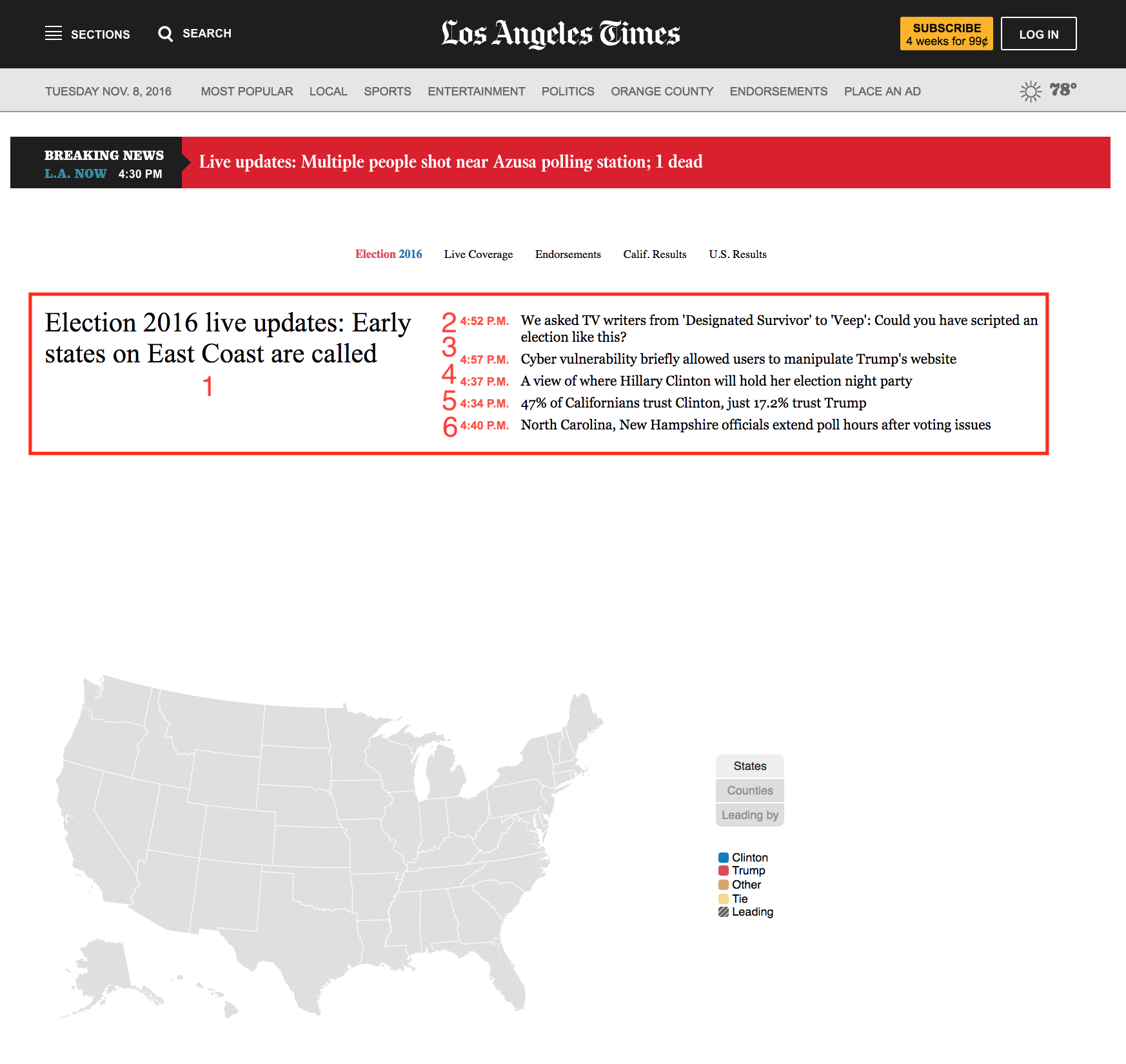Switch the map to Leading by view
The height and width of the screenshot is (1064, 1126).
pyautogui.click(x=750, y=815)
